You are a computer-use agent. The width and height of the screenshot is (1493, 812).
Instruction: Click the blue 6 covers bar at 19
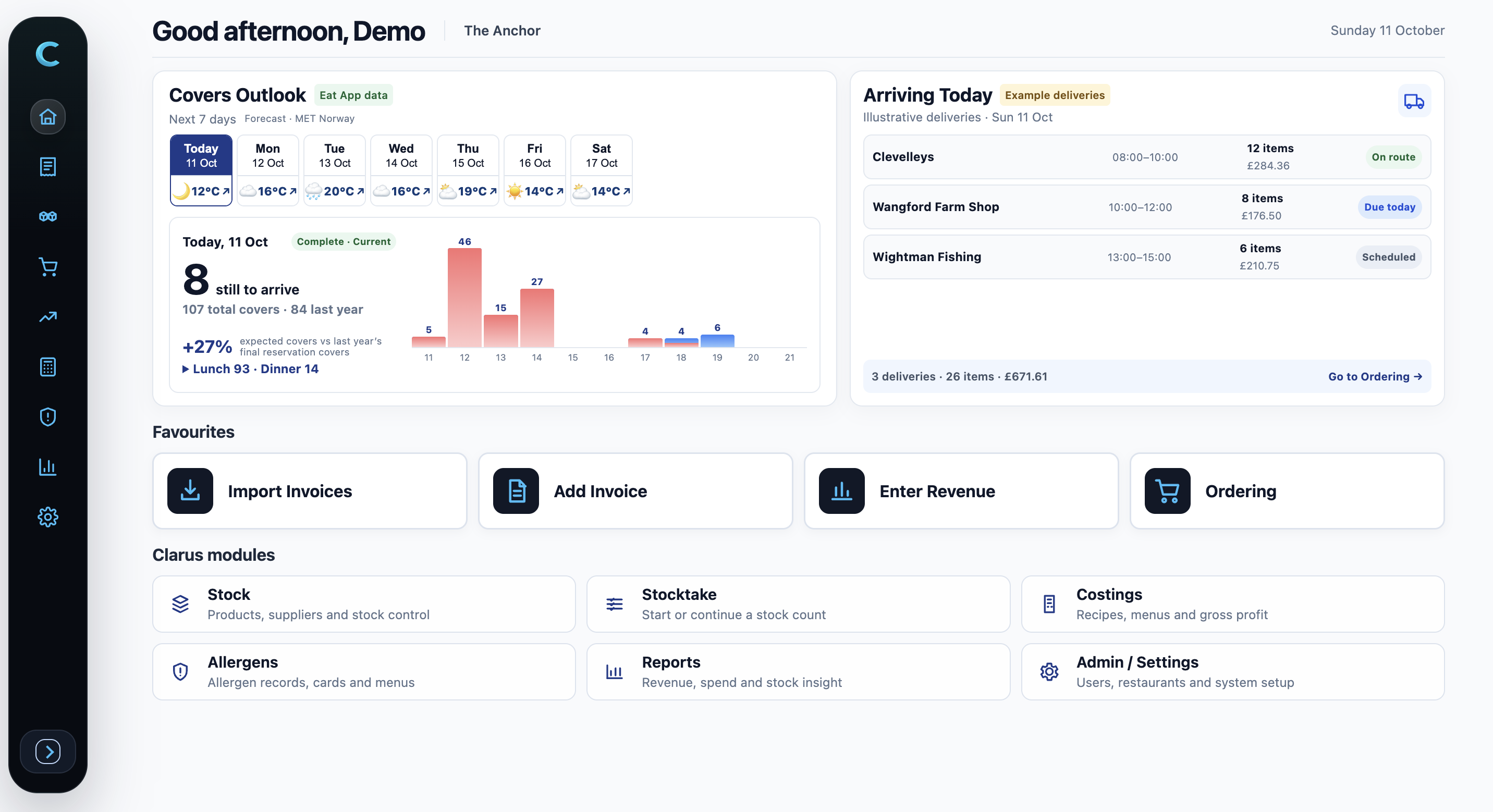(x=717, y=341)
